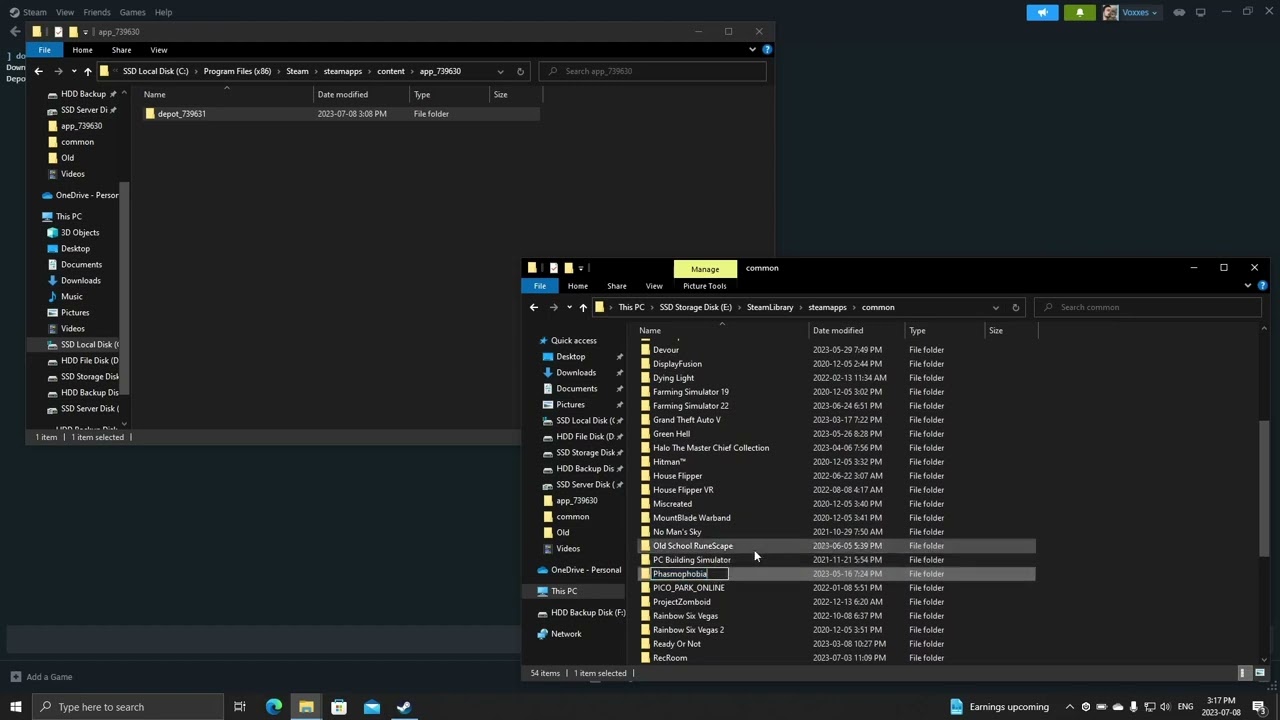Screen dimensions: 1280x720
Task: Open Steam's Games menu
Action: 132,12
